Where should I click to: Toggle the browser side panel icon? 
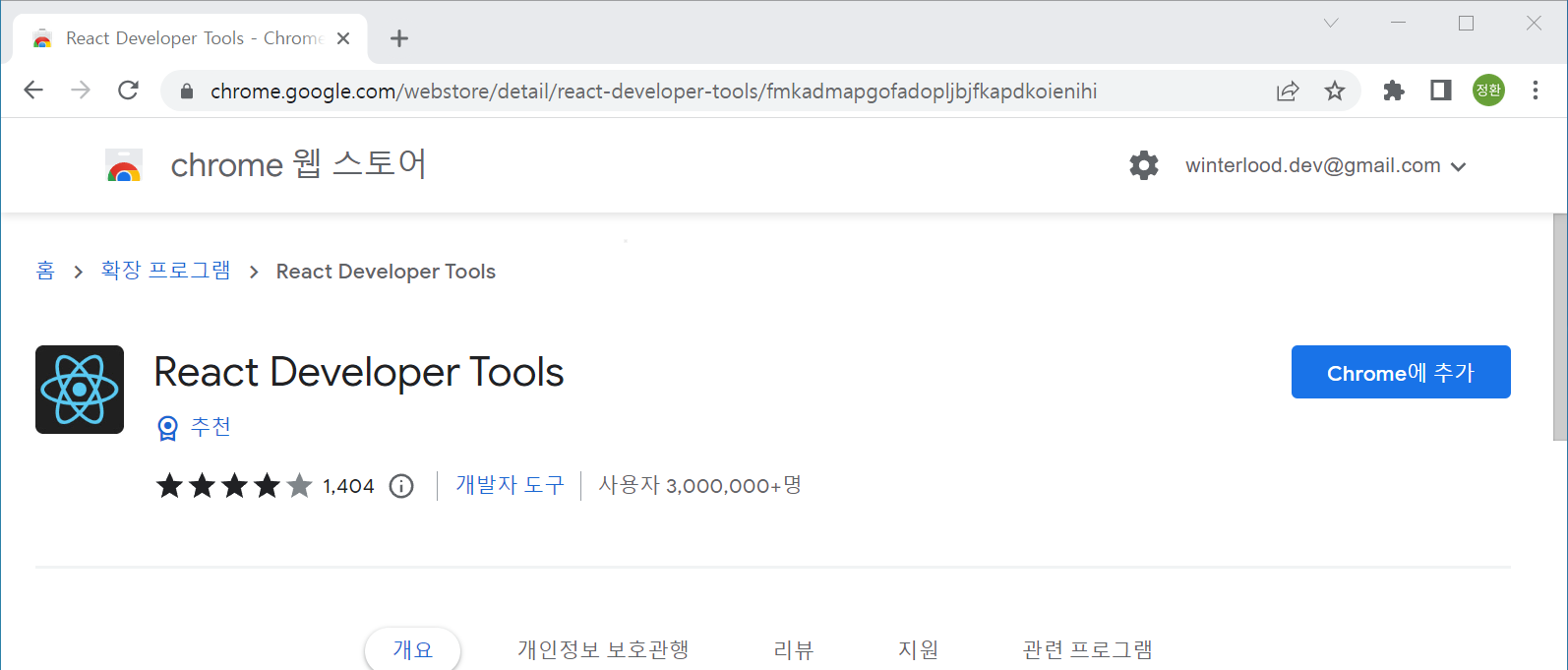(x=1441, y=91)
